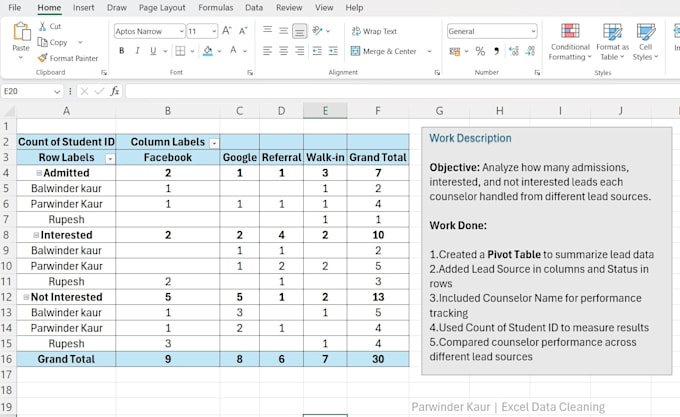The width and height of the screenshot is (680, 417).
Task: Switch to the Data tab
Action: point(254,7)
